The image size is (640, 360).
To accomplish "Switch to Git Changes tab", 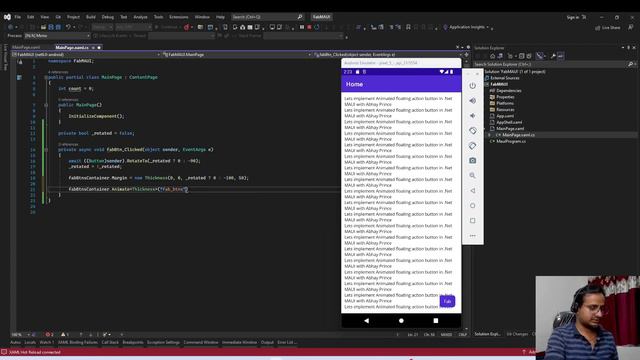I will coord(517,334).
